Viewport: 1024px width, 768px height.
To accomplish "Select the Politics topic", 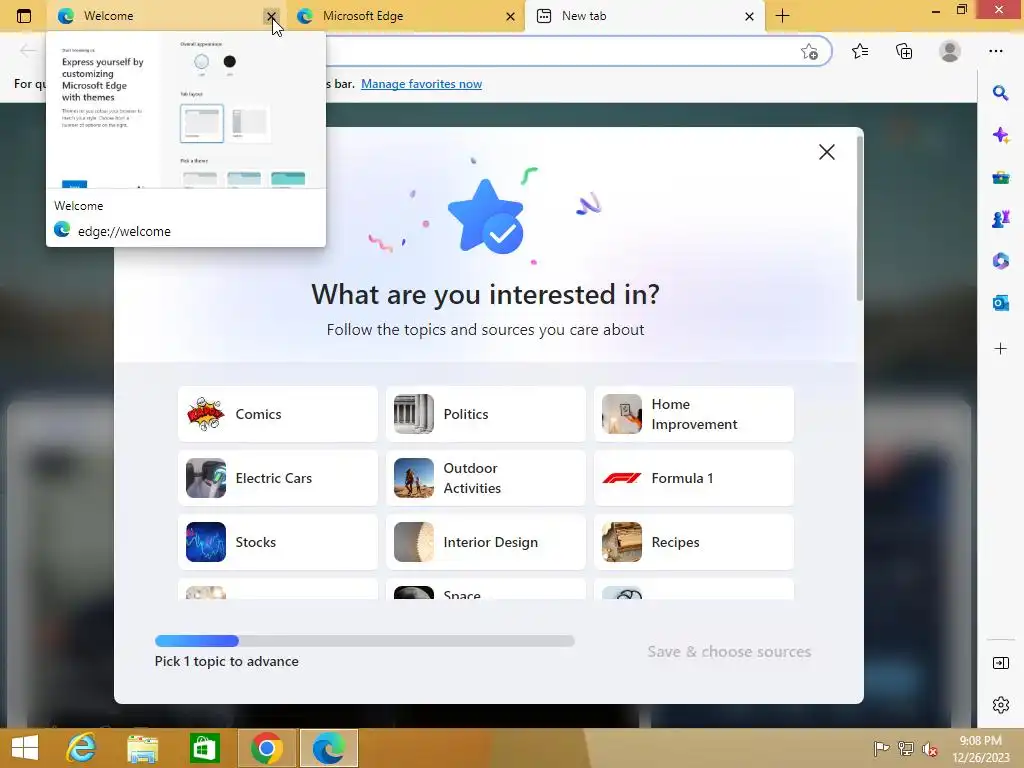I will pyautogui.click(x=486, y=414).
